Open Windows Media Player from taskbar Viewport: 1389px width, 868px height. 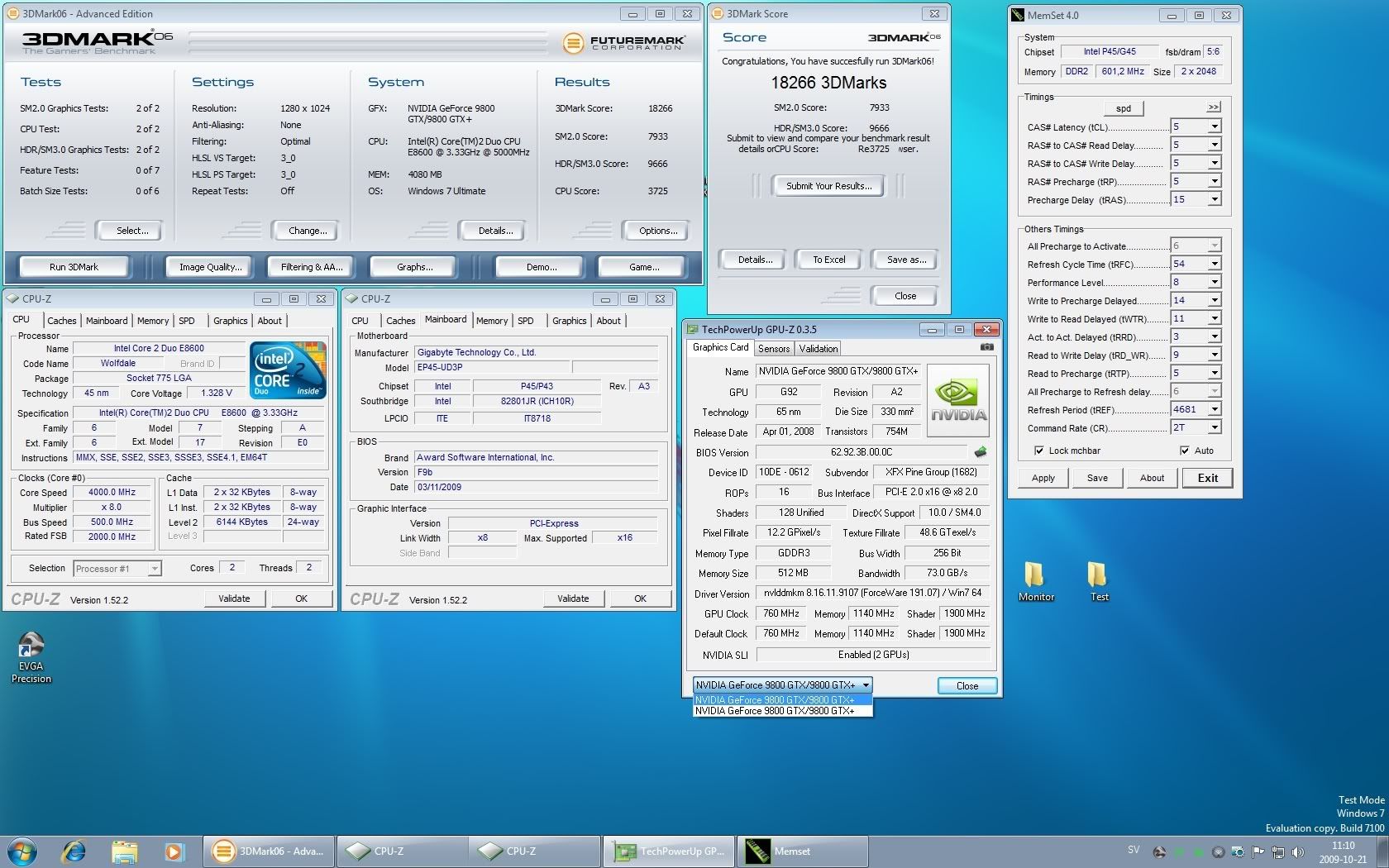(x=173, y=851)
